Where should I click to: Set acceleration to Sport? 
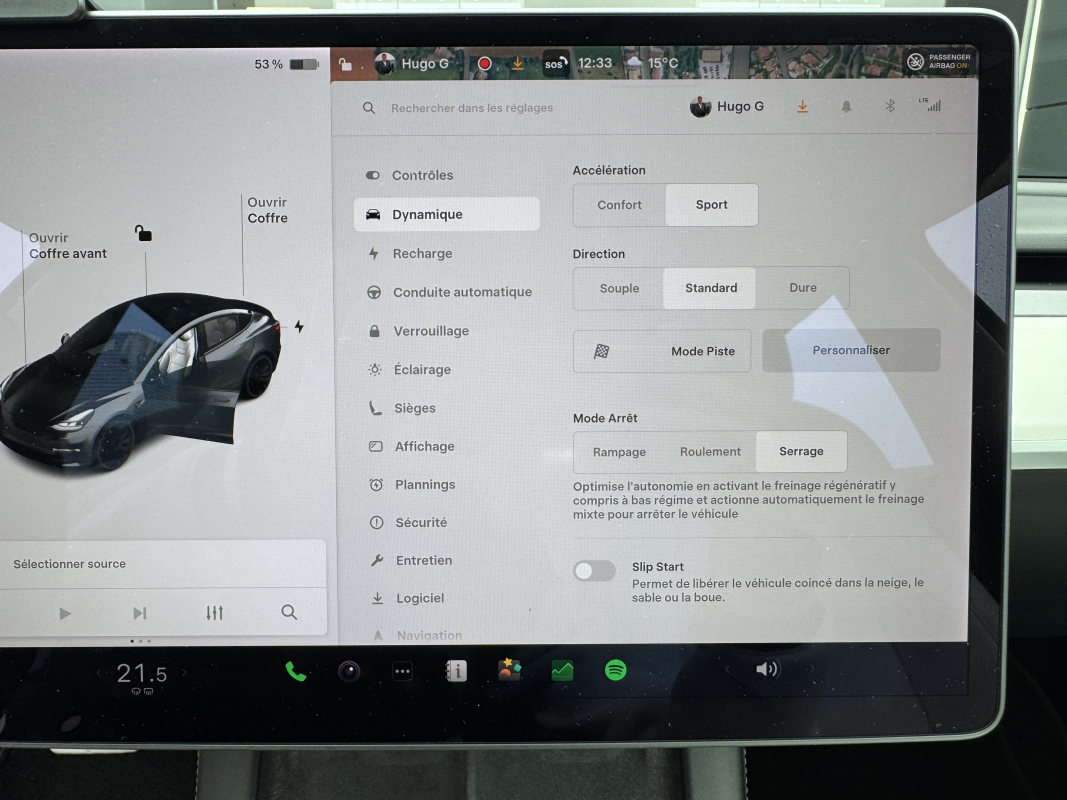(x=712, y=205)
